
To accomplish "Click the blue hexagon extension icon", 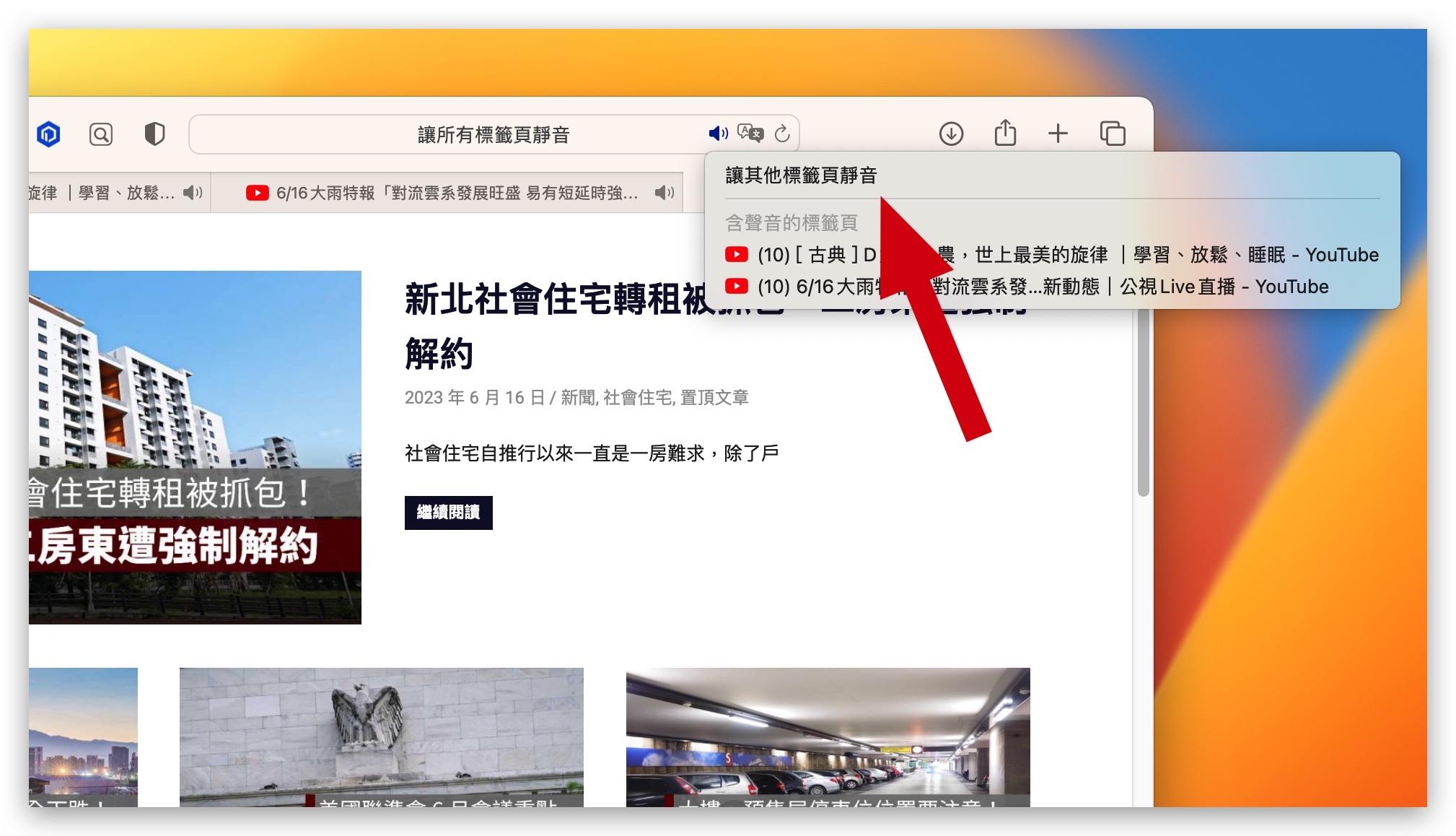I will point(48,134).
